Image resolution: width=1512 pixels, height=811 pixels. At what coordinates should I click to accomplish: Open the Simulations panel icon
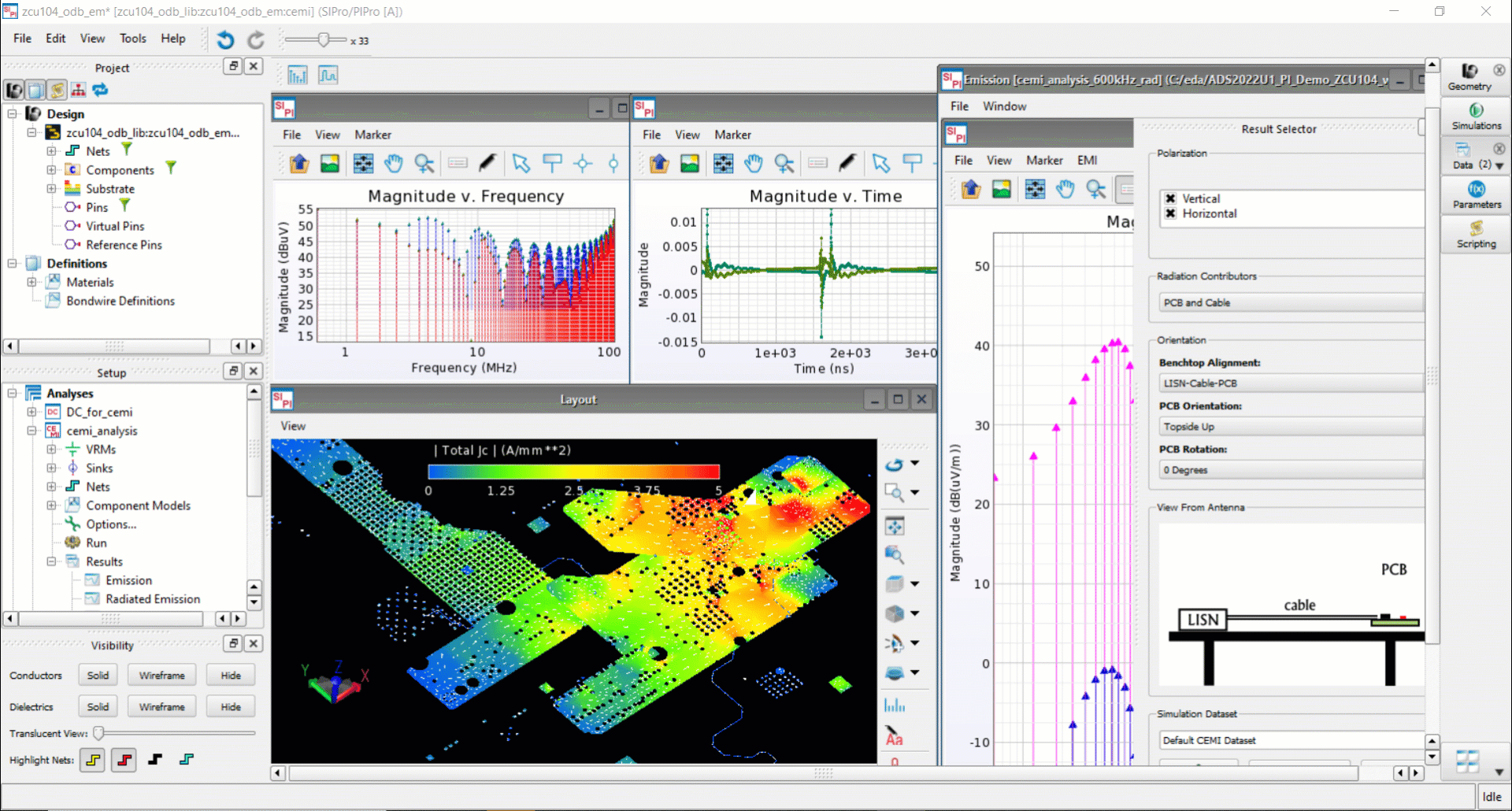click(1476, 115)
